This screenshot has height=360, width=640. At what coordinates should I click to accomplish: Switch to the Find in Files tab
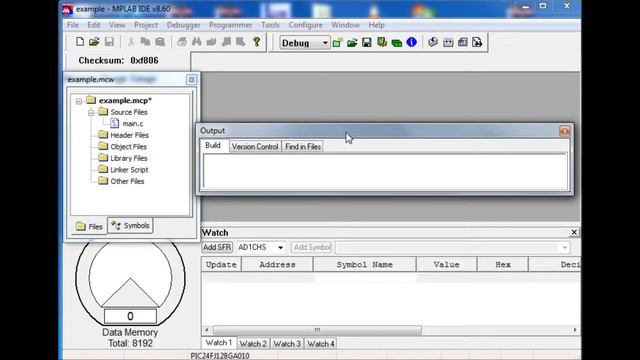tap(303, 147)
